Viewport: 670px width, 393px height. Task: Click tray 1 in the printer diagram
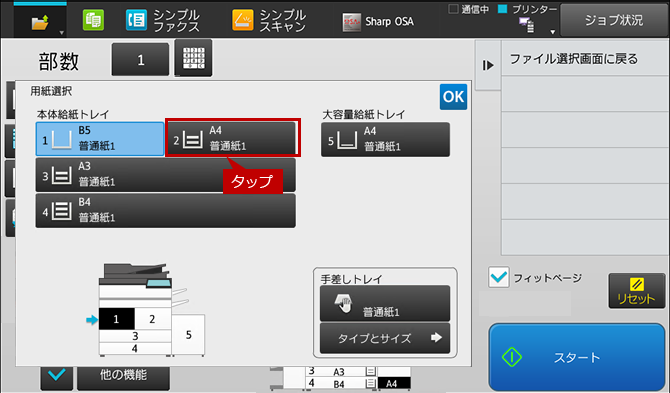[116, 319]
